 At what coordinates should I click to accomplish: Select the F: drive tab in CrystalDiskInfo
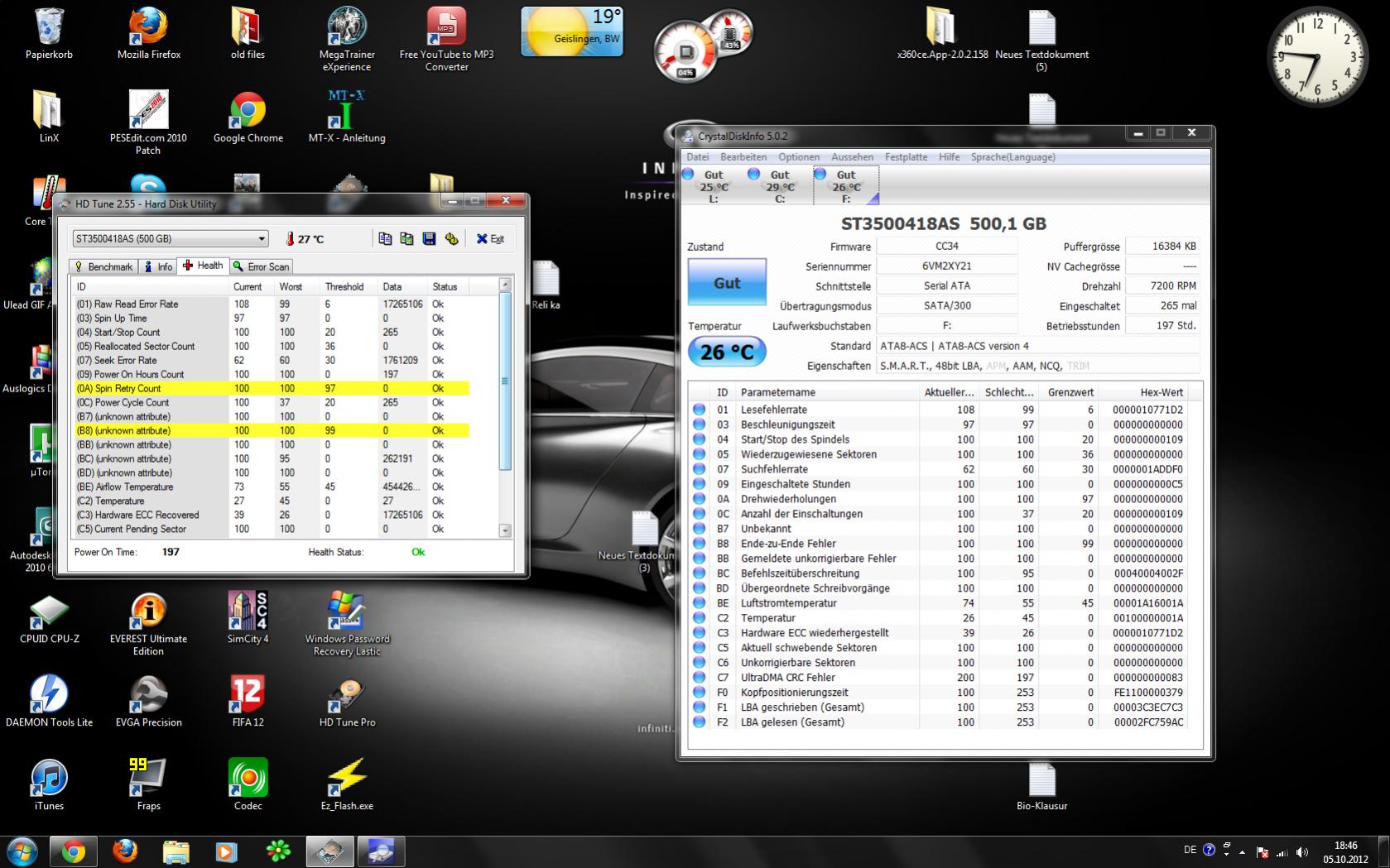tap(845, 185)
